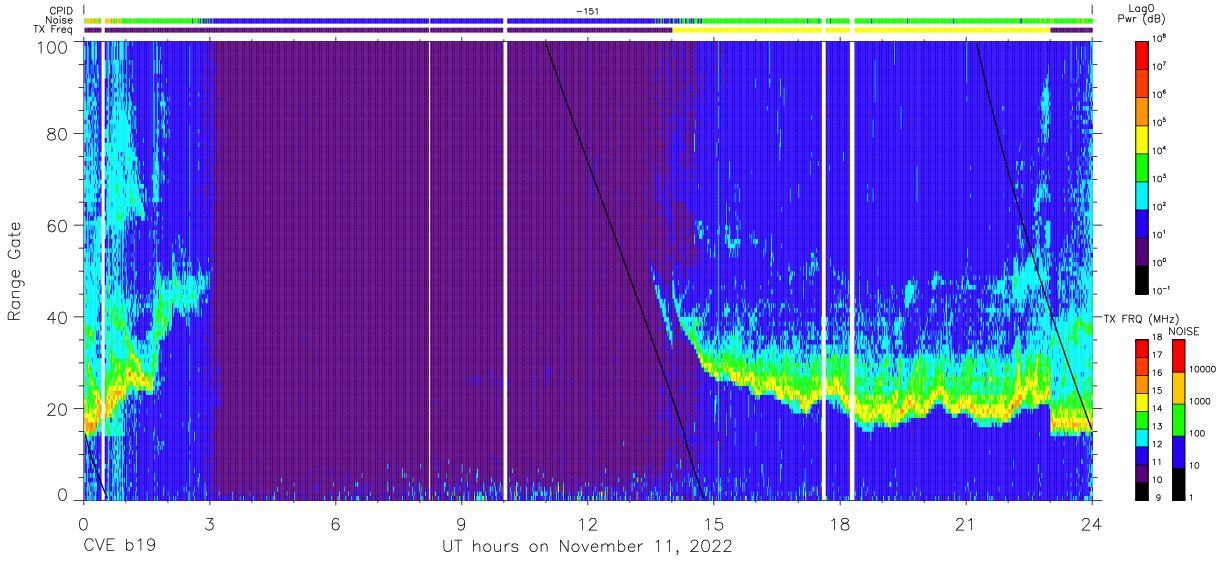Image resolution: width=1228 pixels, height=567 pixels.
Task: Click the red top segment of TX FRQ colorbar
Action: pos(1142,349)
